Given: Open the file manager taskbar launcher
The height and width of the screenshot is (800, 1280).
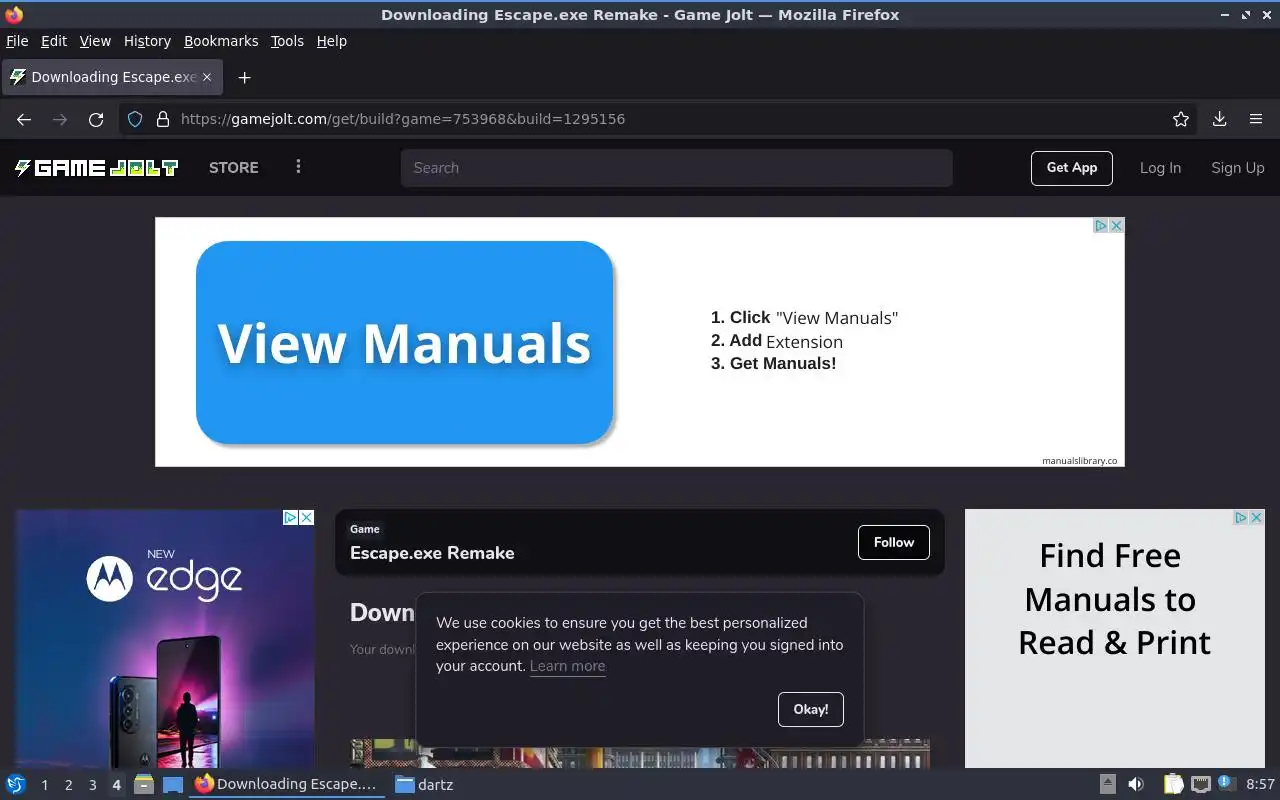Looking at the screenshot, I should (x=144, y=784).
